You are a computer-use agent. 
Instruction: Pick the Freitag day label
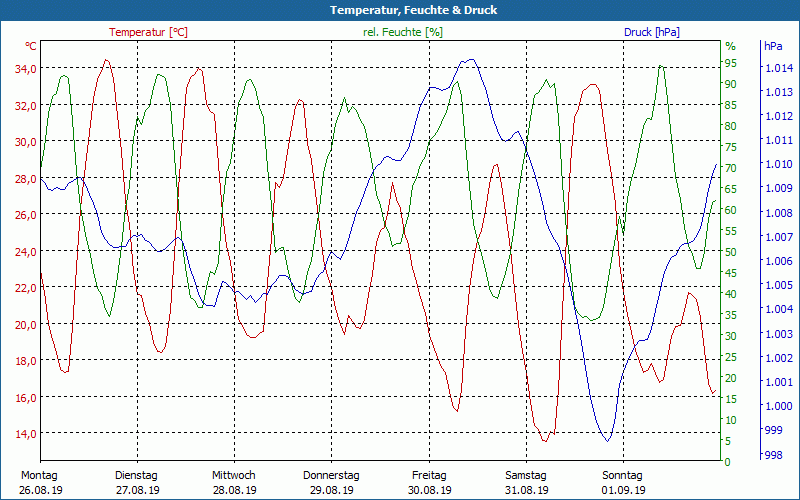[x=429, y=475]
